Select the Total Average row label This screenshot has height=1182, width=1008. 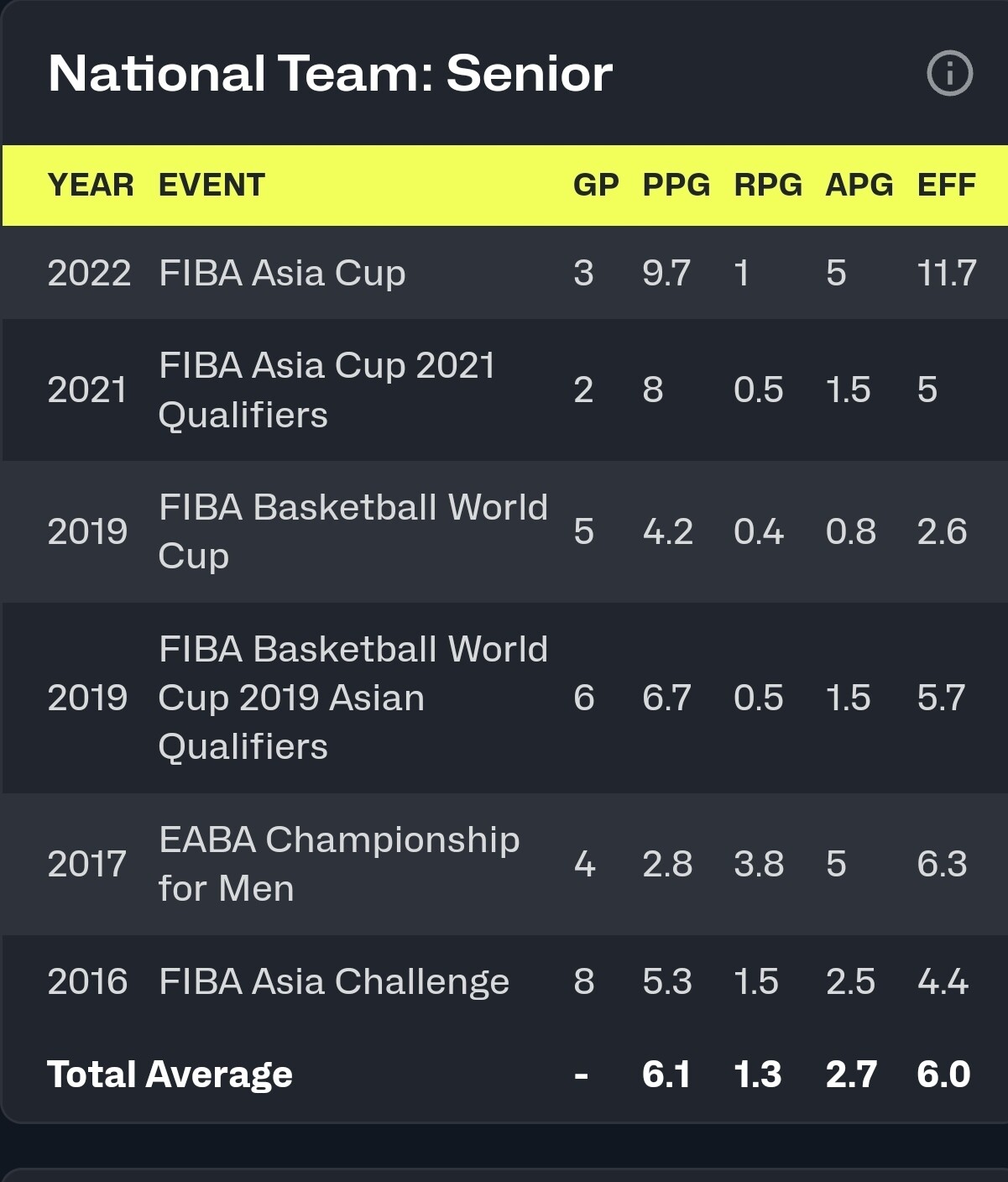pyautogui.click(x=170, y=1075)
